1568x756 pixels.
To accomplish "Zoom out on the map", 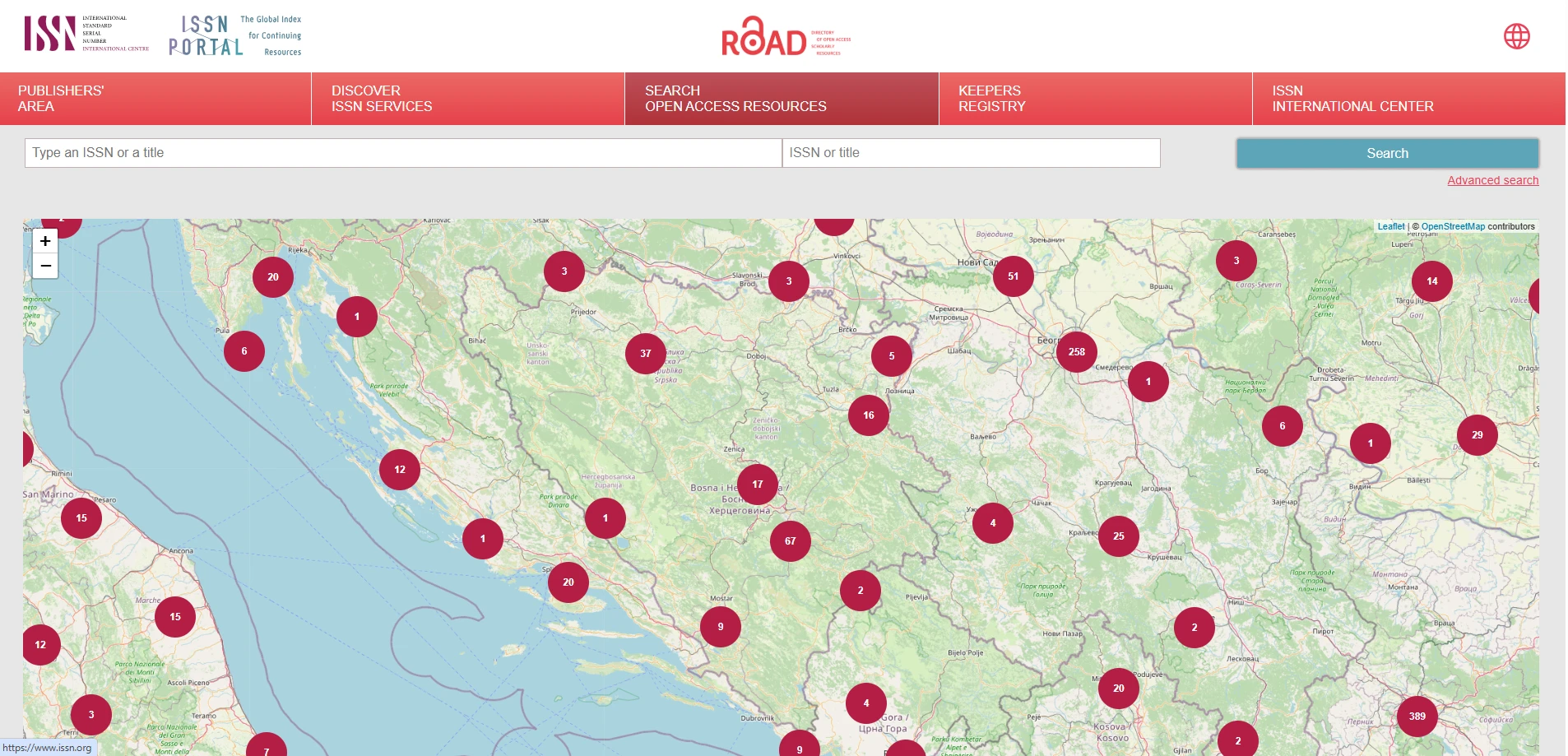I will point(45,266).
